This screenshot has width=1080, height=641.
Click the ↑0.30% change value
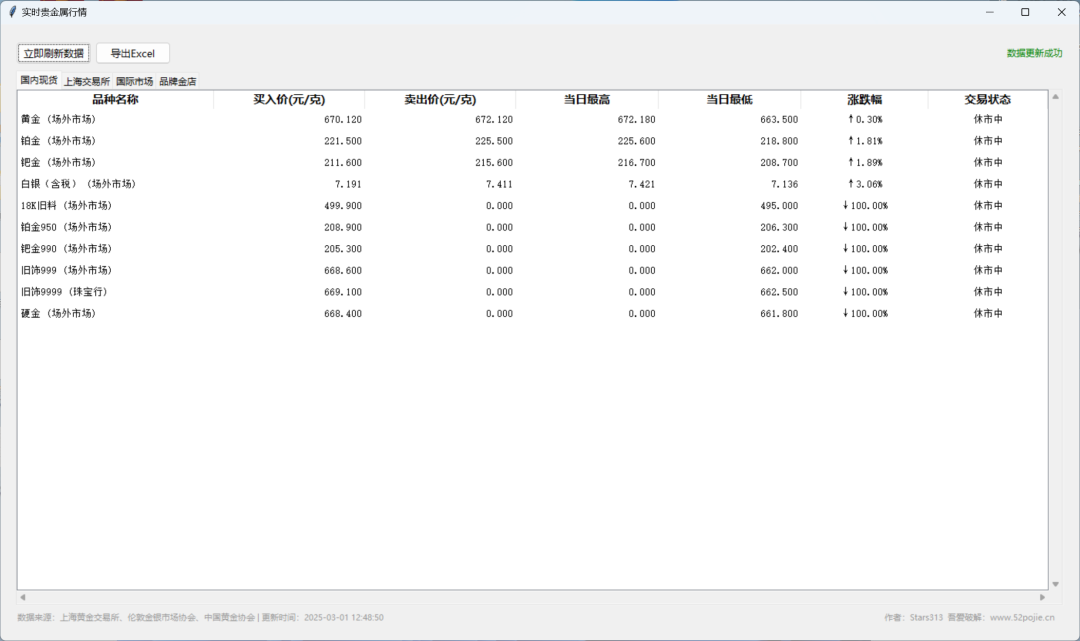(865, 119)
